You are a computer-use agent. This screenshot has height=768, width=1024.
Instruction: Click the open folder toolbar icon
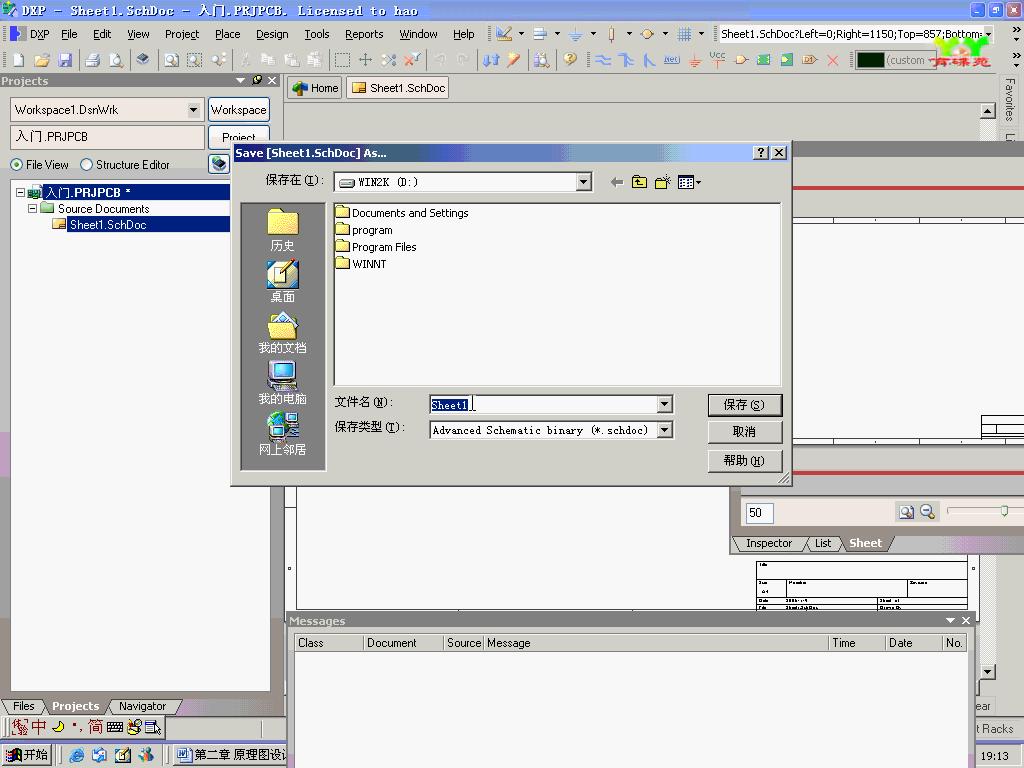point(42,60)
